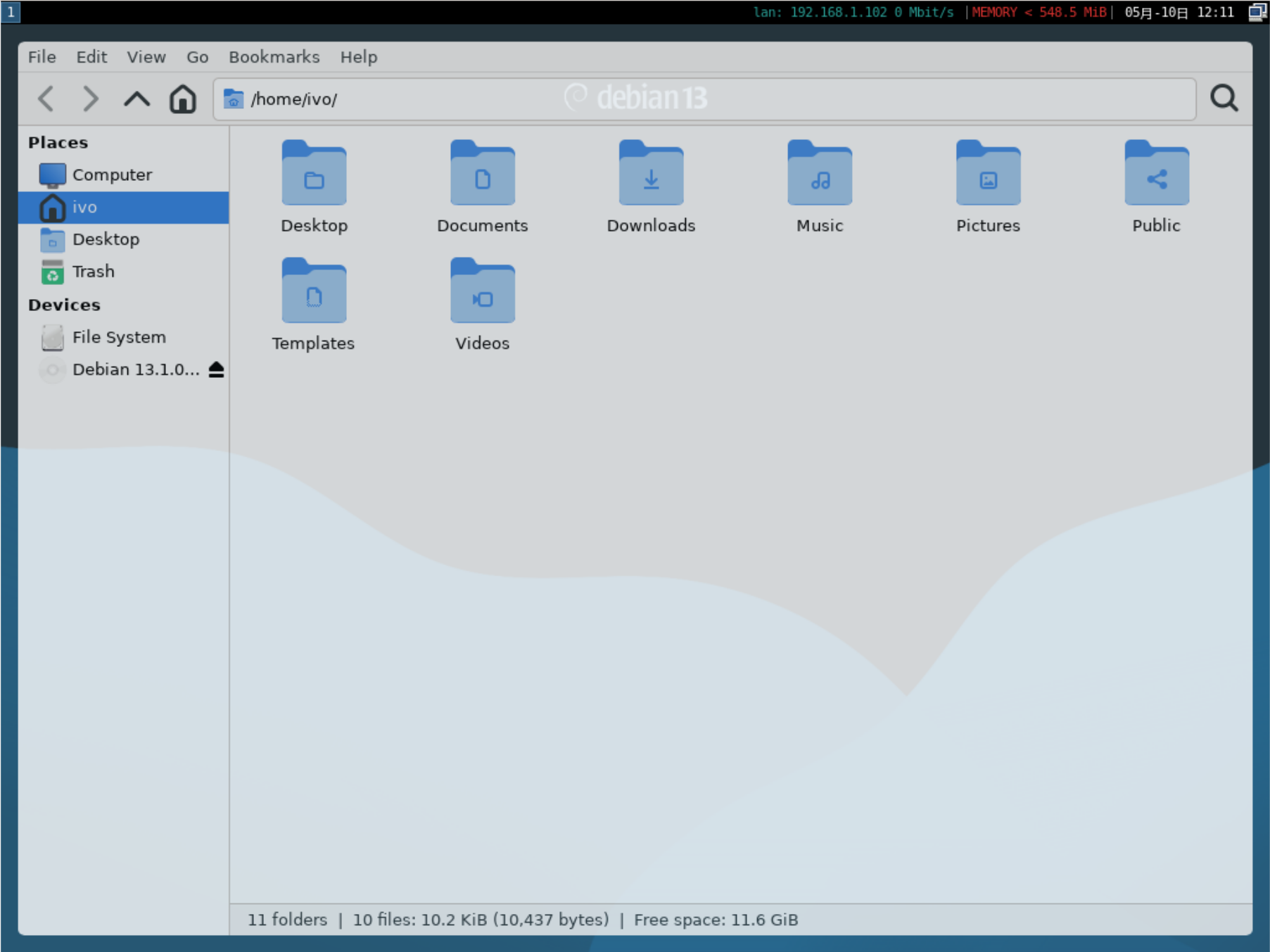This screenshot has height=952, width=1270.
Task: Click the 'Templates' folder name label
Action: pyautogui.click(x=313, y=343)
